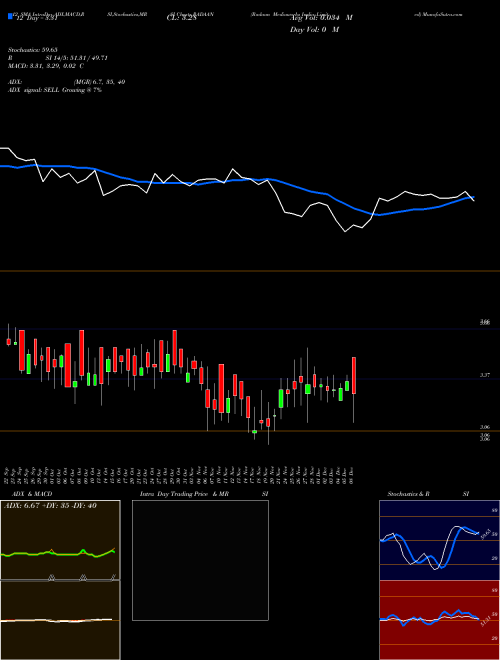Click the MunafaSutra.com source text at top right
This screenshot has height=660, width=500.
[x=438, y=14]
